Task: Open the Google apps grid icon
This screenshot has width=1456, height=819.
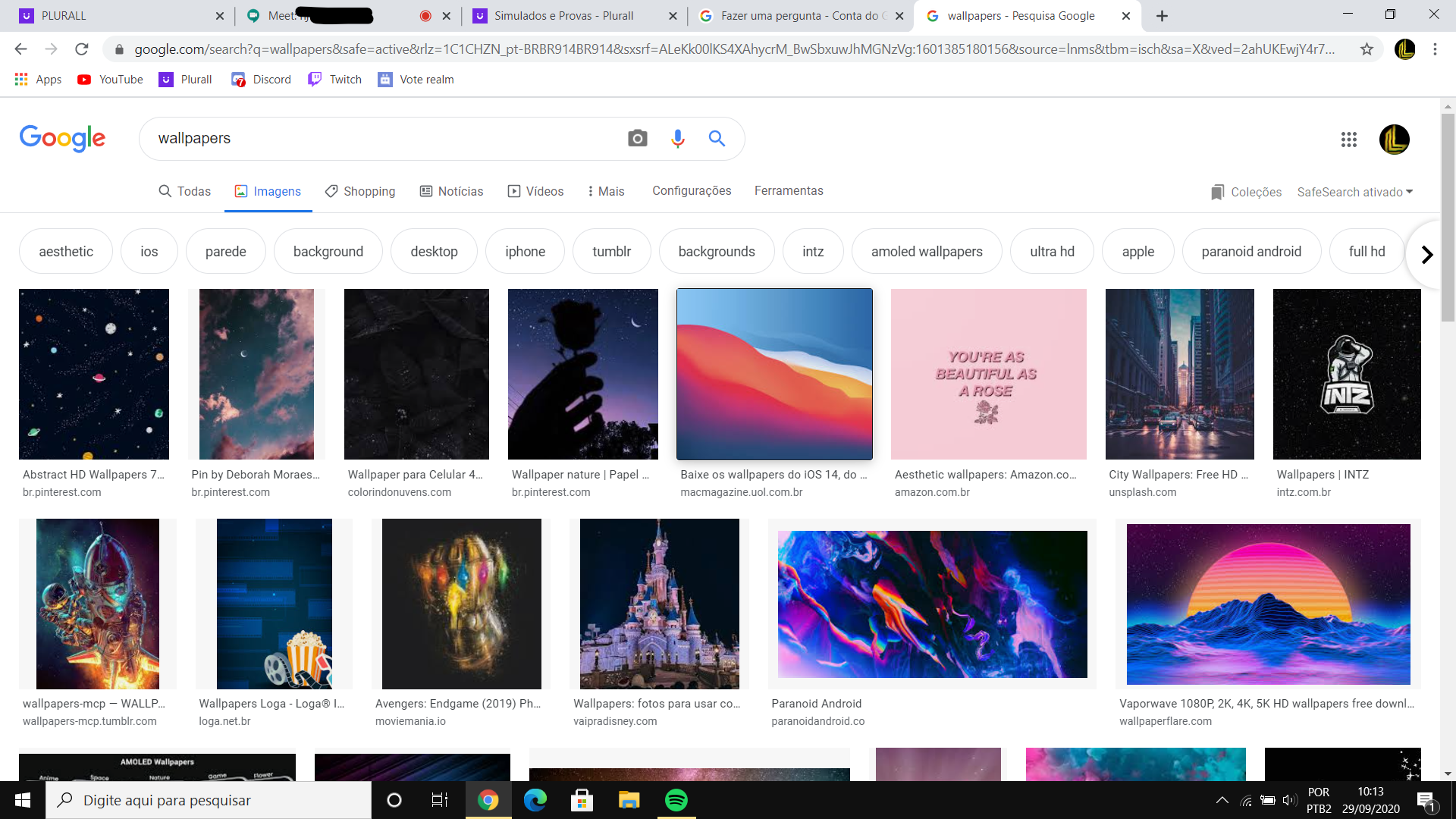Action: (x=1348, y=140)
